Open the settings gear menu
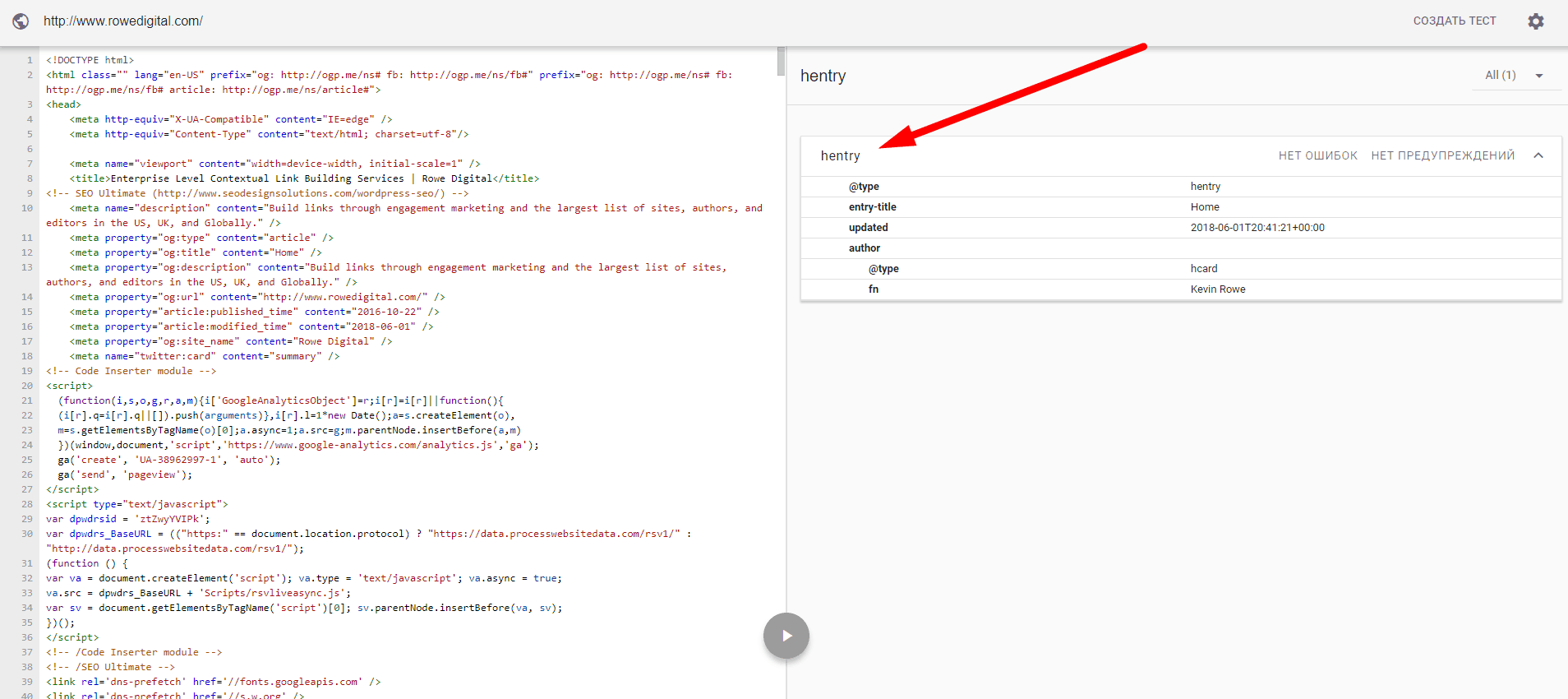 pos(1535,21)
